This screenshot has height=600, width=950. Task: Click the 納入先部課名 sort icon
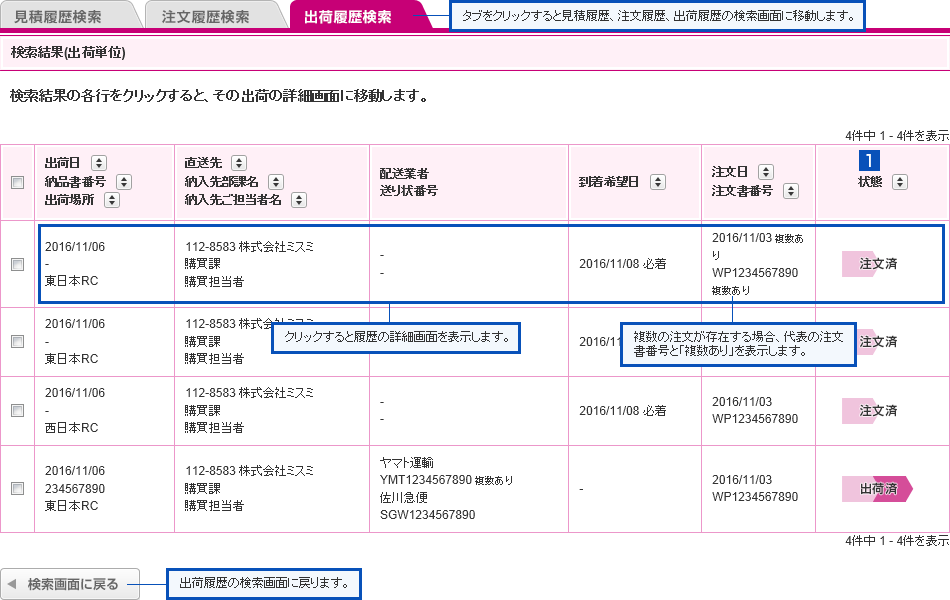click(x=276, y=181)
